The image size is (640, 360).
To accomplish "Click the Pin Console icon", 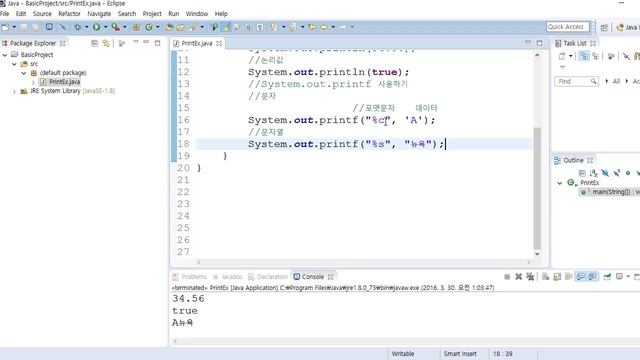I will 607,277.
